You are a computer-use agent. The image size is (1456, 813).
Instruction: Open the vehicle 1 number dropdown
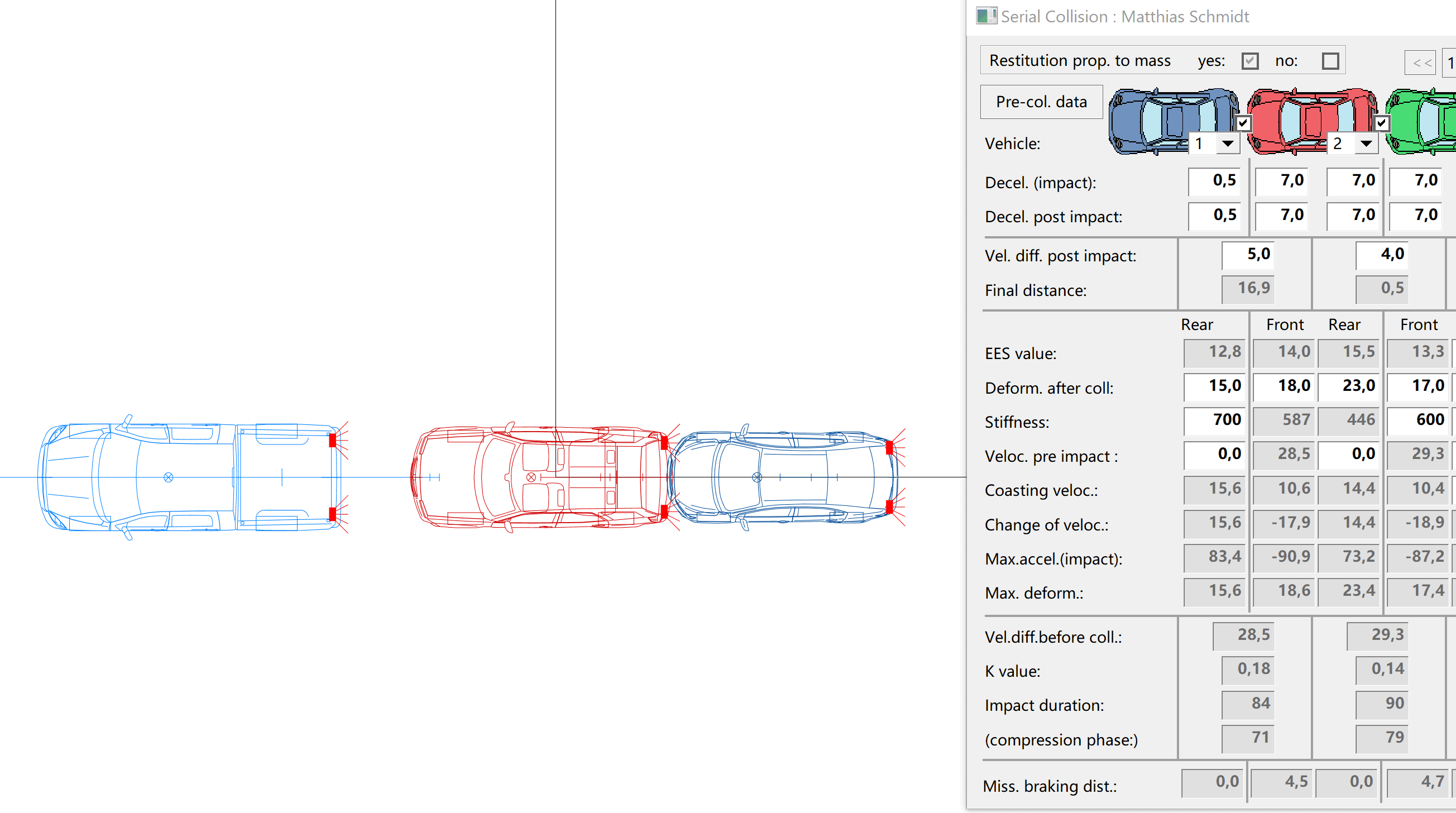tap(1227, 144)
